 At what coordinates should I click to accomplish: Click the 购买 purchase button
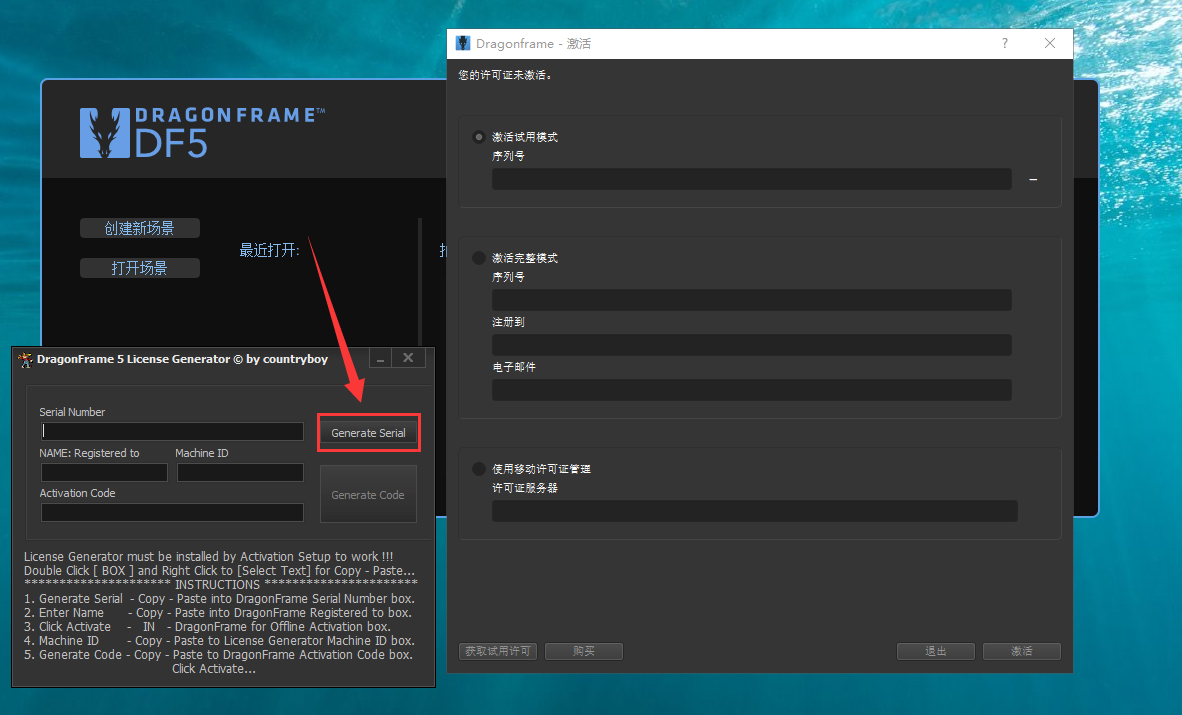coord(583,651)
